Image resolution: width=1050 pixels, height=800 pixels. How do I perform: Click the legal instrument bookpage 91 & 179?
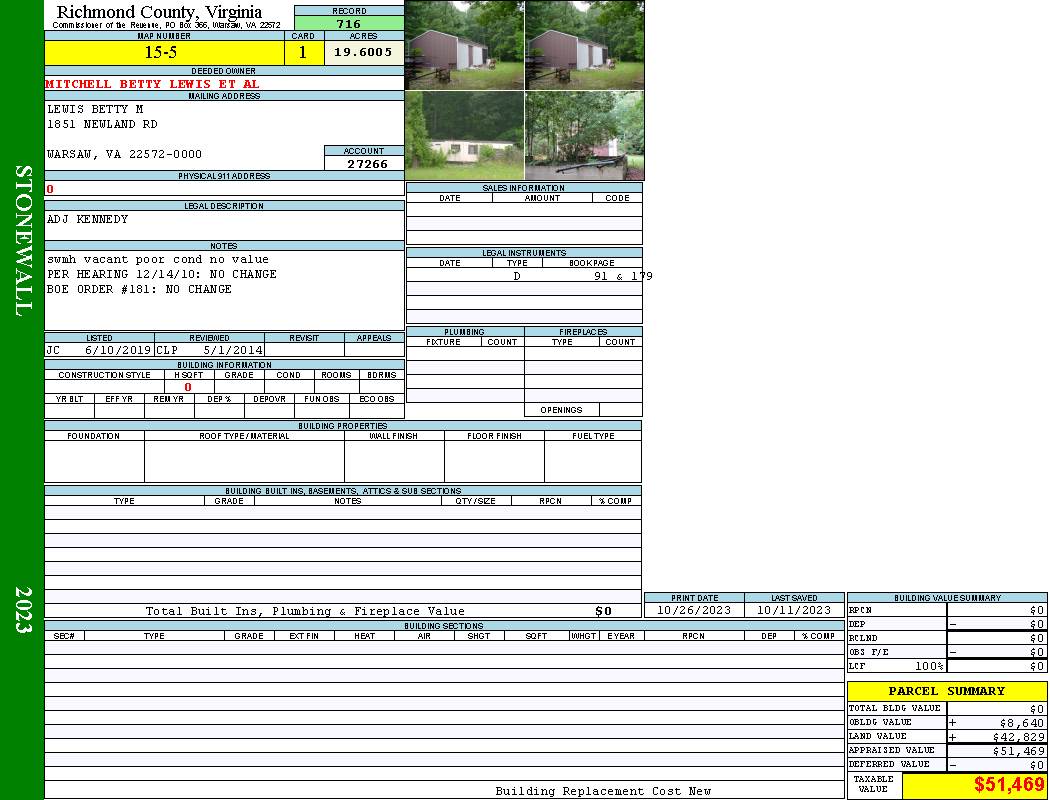coord(622,276)
